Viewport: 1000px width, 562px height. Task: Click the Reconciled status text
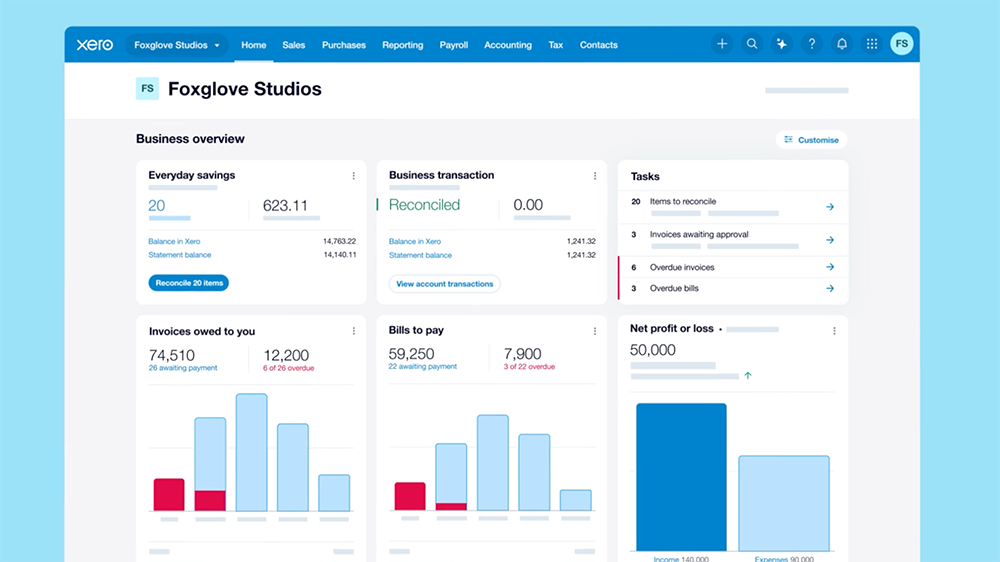pos(424,205)
